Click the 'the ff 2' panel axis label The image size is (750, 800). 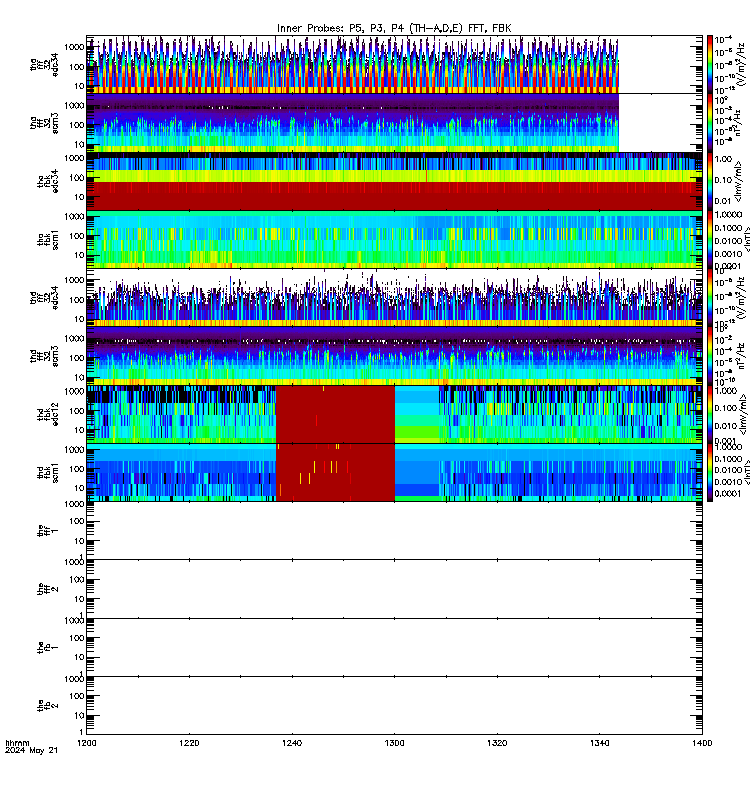pyautogui.click(x=47, y=589)
